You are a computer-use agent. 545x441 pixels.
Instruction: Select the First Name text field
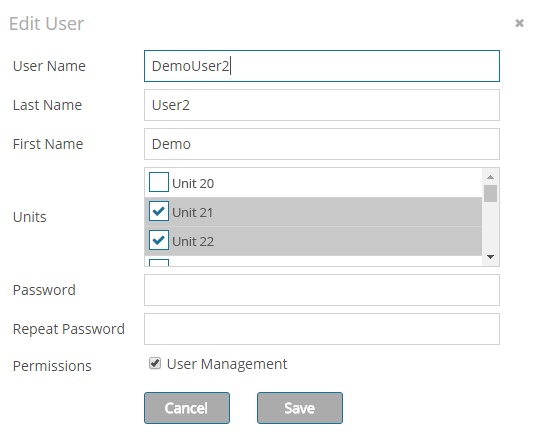click(x=322, y=144)
